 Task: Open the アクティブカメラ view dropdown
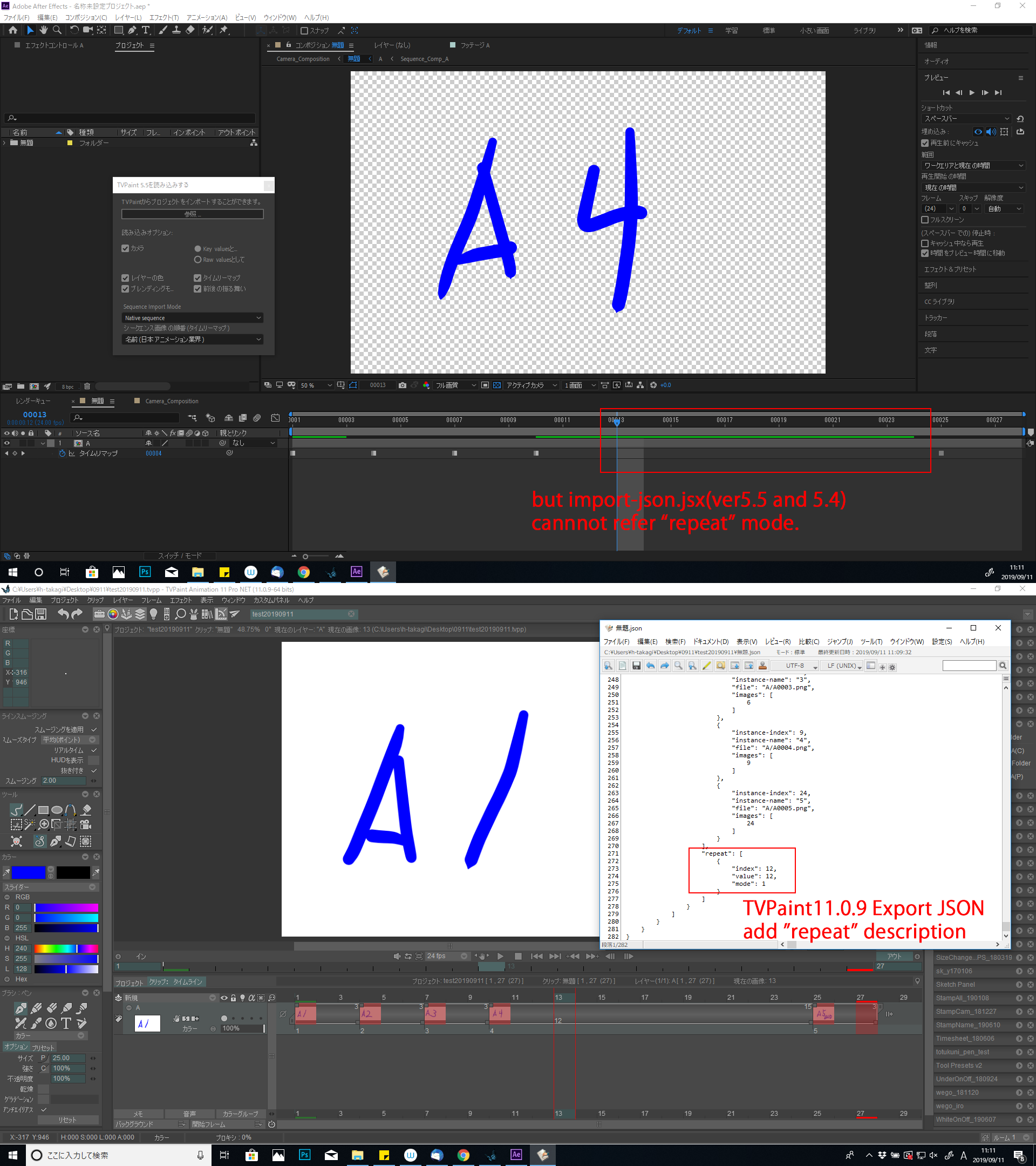pyautogui.click(x=531, y=385)
